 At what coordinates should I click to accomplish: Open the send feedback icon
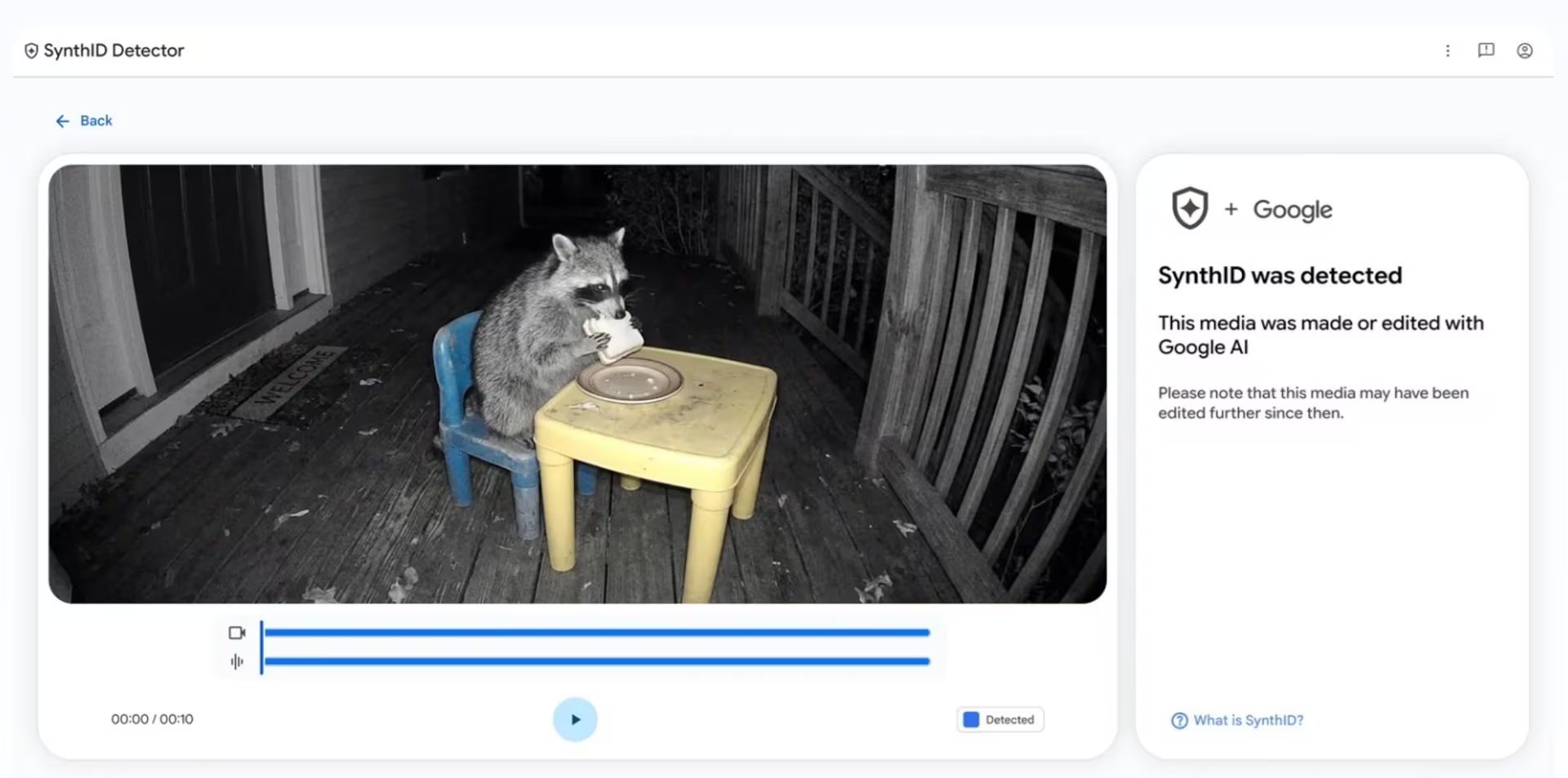pos(1486,51)
